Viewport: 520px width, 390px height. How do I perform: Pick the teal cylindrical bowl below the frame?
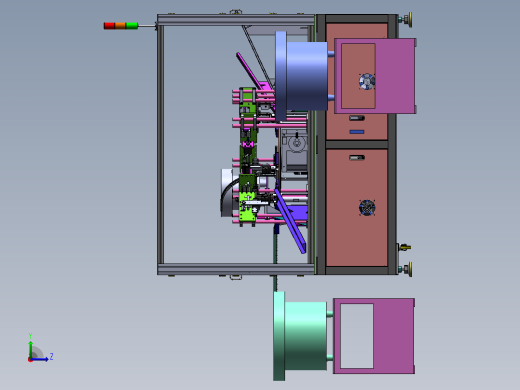coord(306,336)
